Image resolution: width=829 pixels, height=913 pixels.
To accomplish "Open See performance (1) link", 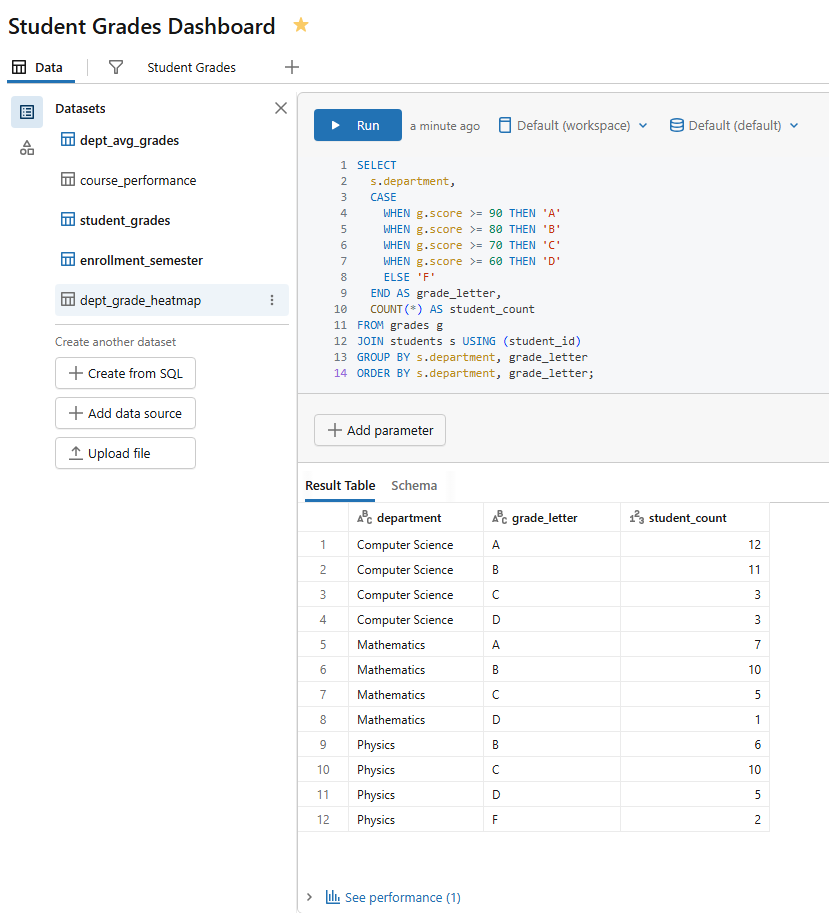I will click(402, 897).
